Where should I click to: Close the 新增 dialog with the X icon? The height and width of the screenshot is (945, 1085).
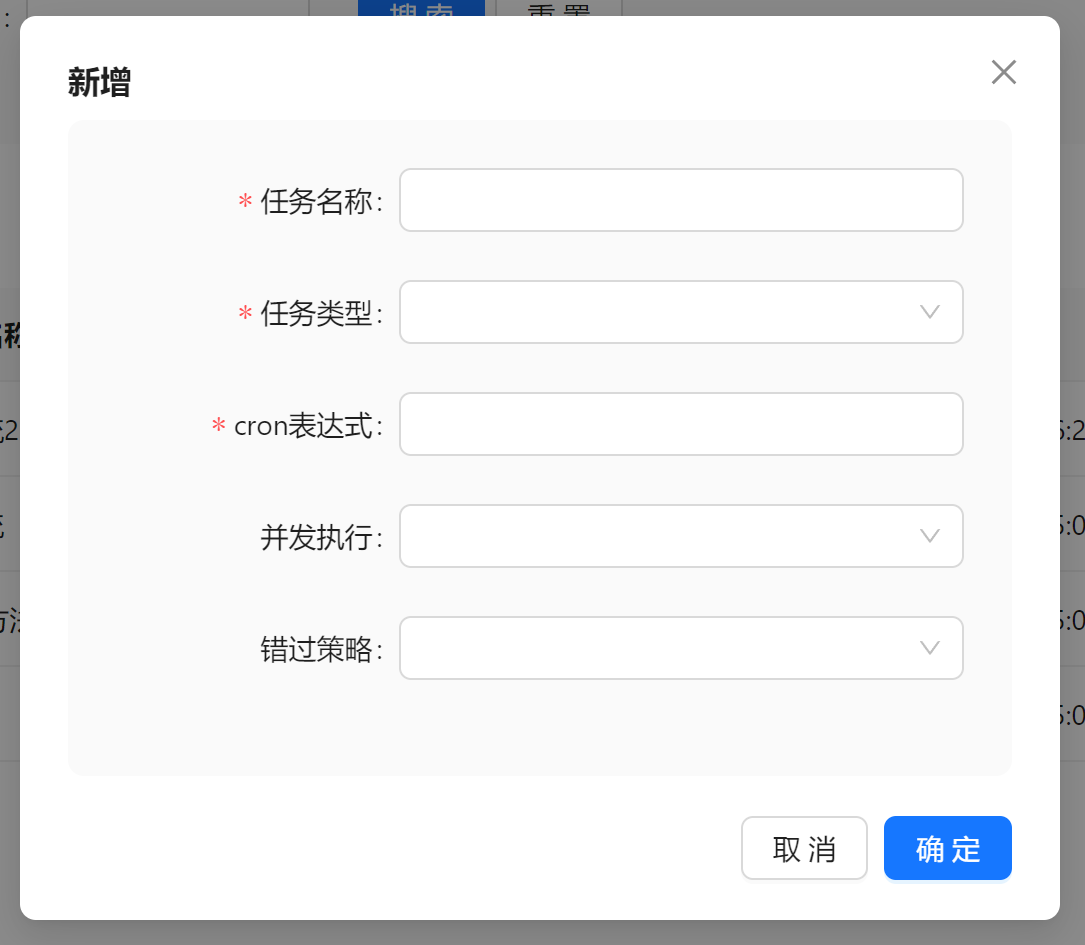coord(1003,72)
